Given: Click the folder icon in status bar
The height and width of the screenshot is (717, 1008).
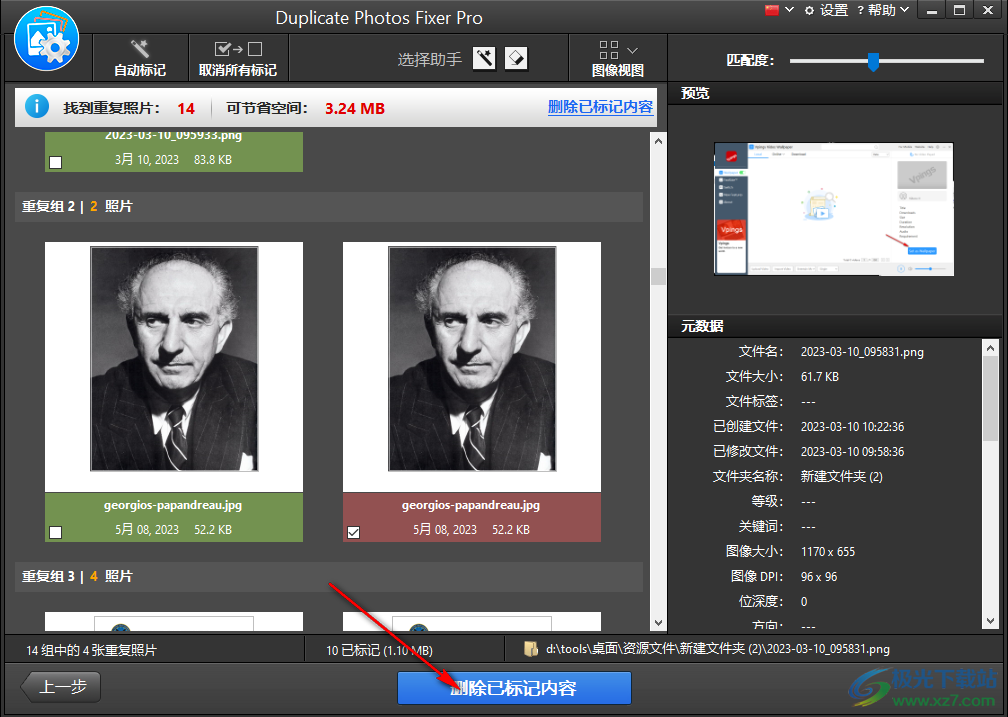Looking at the screenshot, I should pyautogui.click(x=530, y=649).
